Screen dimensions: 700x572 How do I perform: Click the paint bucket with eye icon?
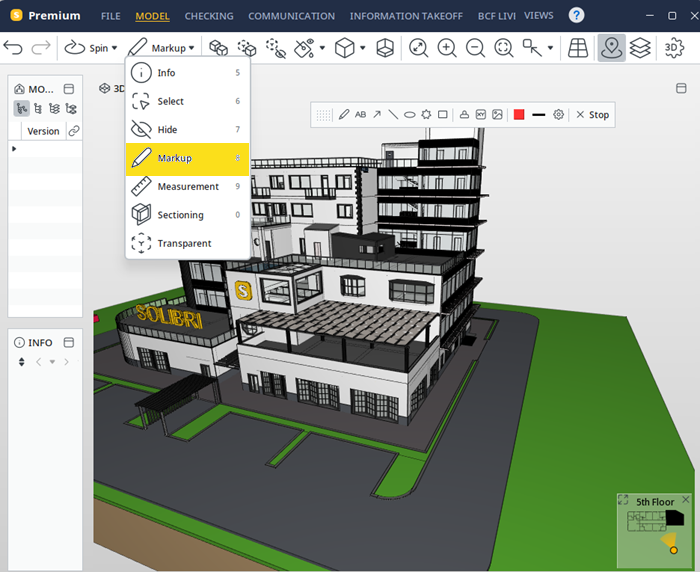tap(304, 48)
